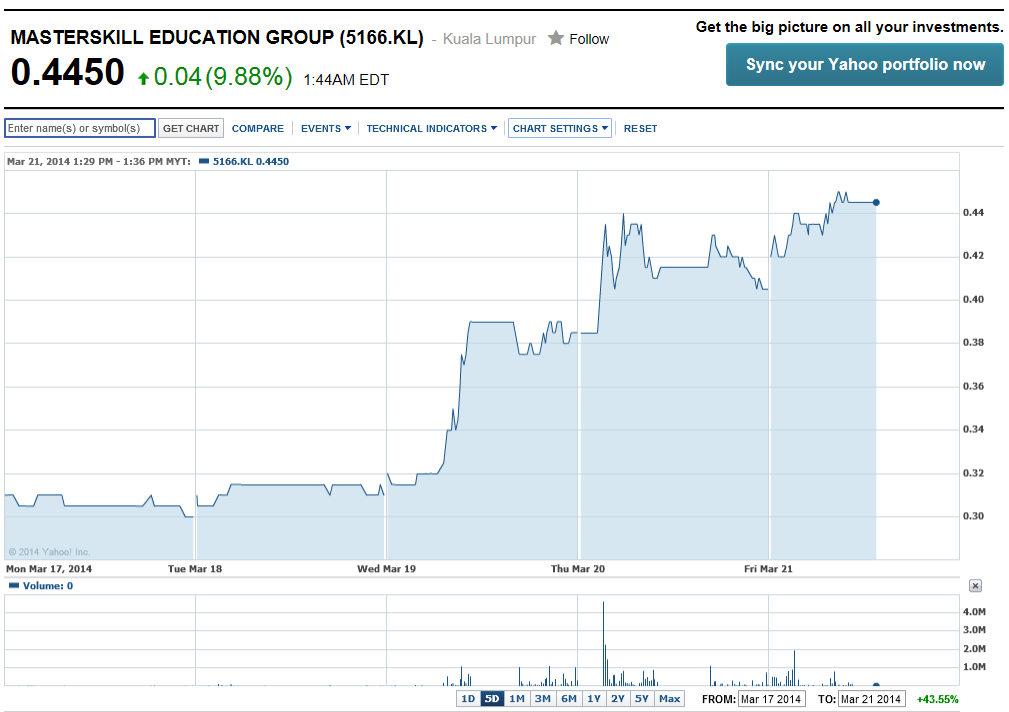The height and width of the screenshot is (712, 1009).
Task: Click the 0.30 price axis label
Action: pyautogui.click(x=973, y=516)
